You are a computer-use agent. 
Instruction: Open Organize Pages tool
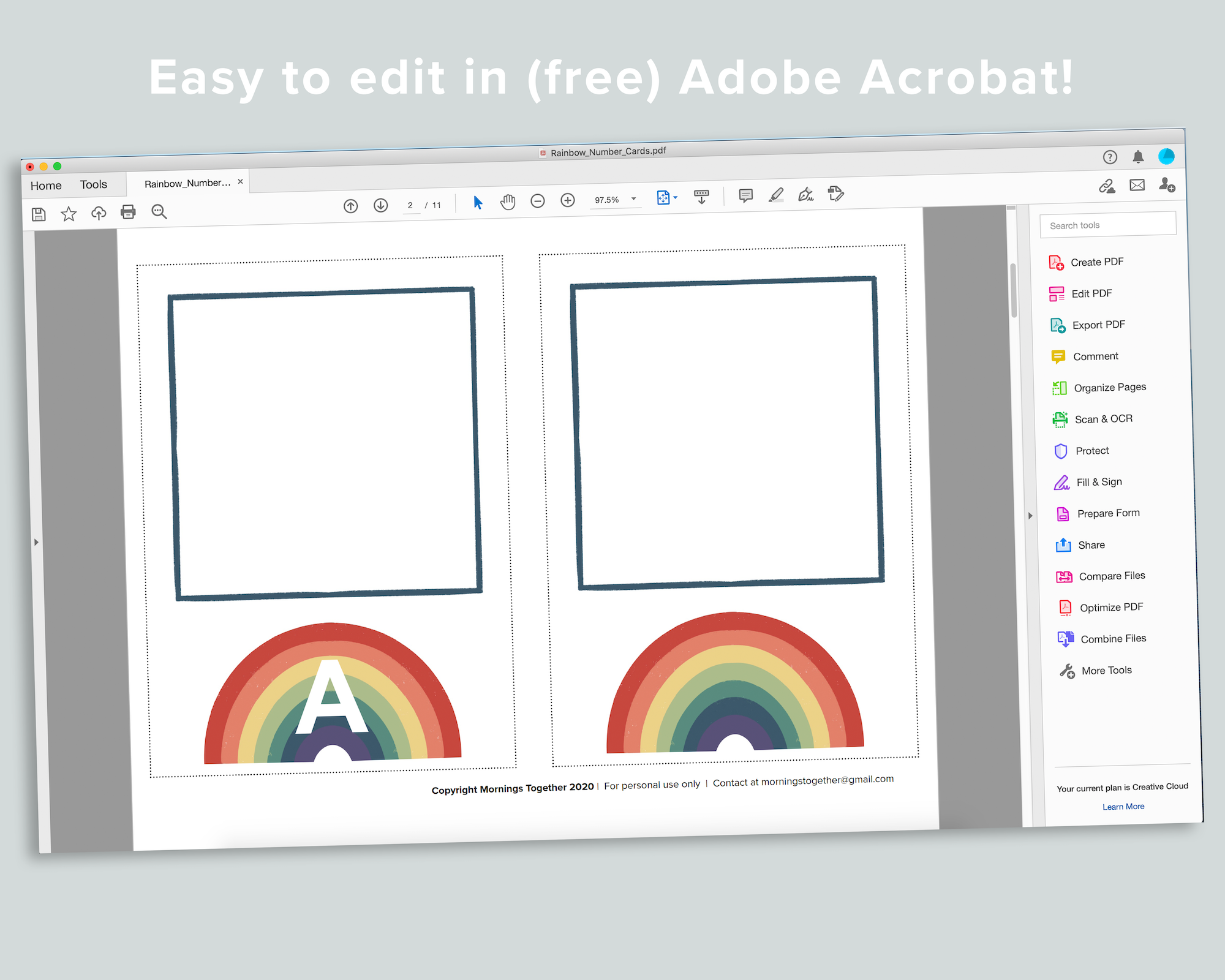1099,388
